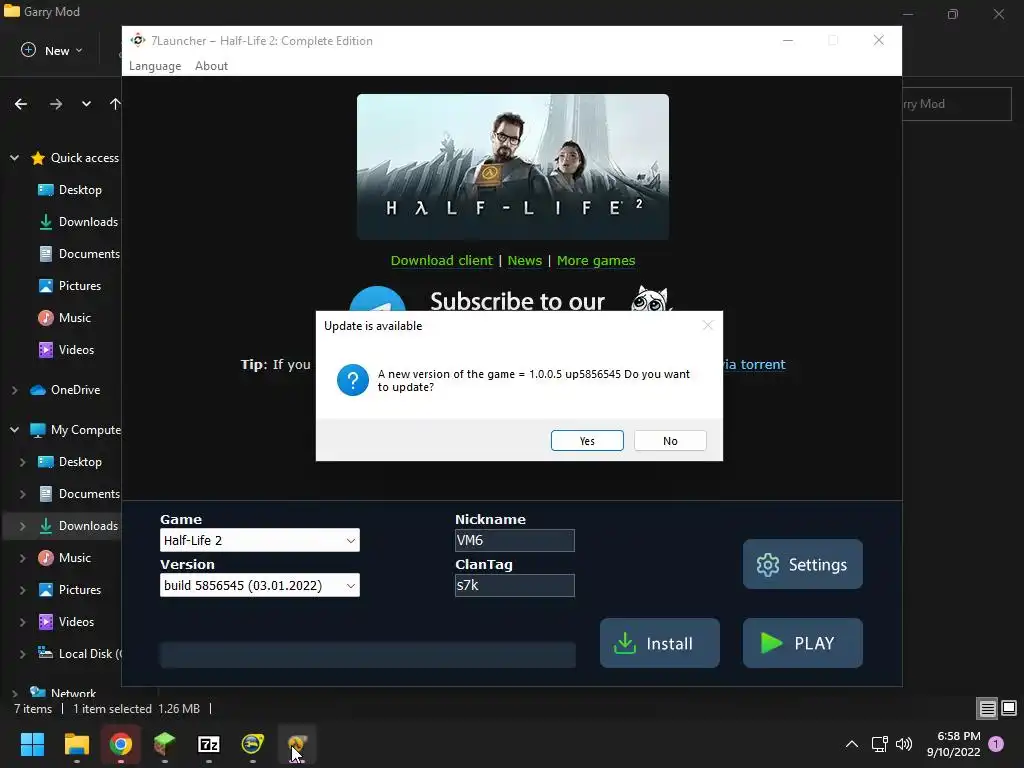Image resolution: width=1024 pixels, height=768 pixels.
Task: Go back in File Explorer
Action: tap(21, 104)
